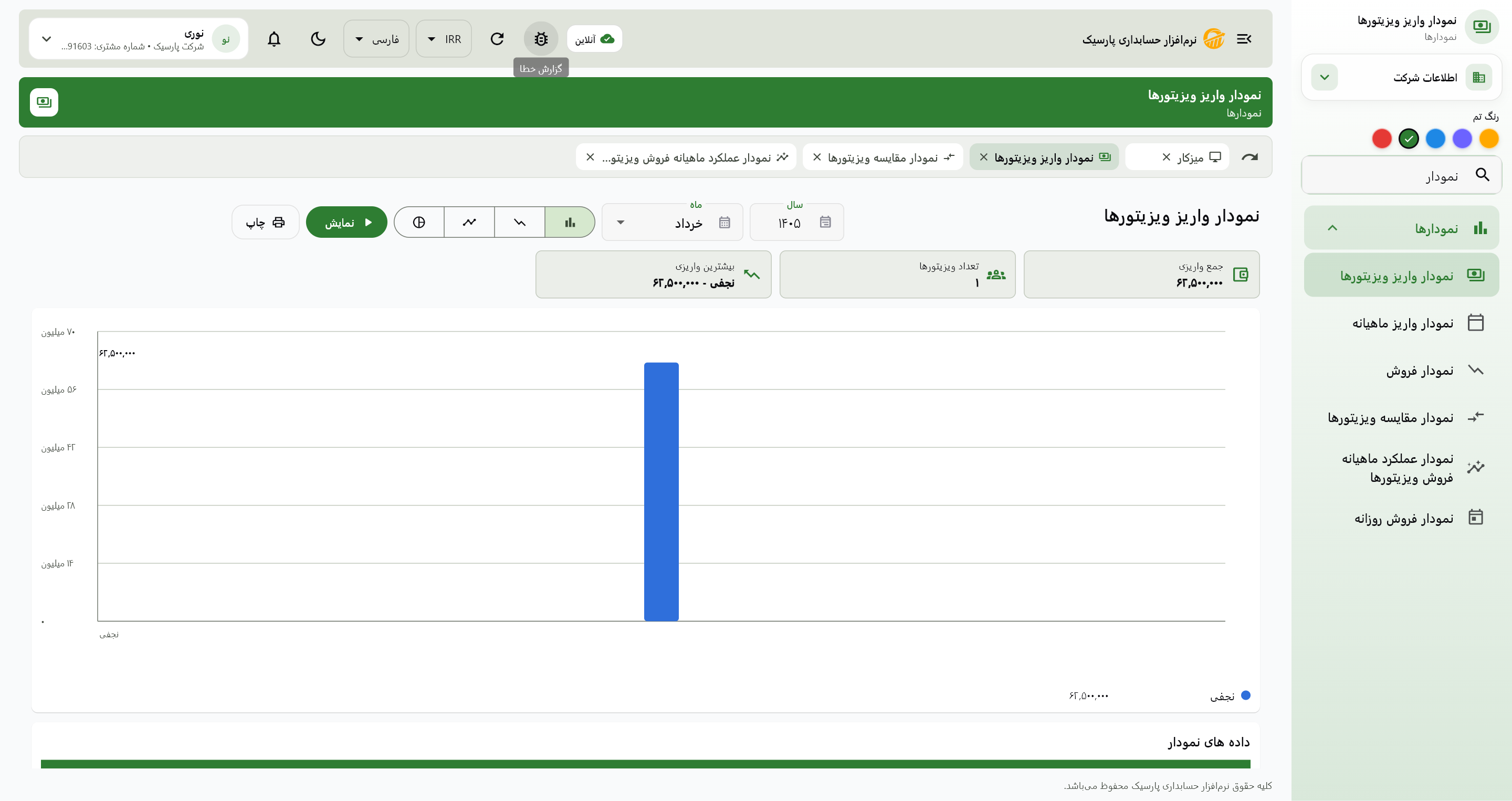The image size is (1512, 801).
Task: Click the building icon beside اطلاعات شرکت
Action: 1478,77
